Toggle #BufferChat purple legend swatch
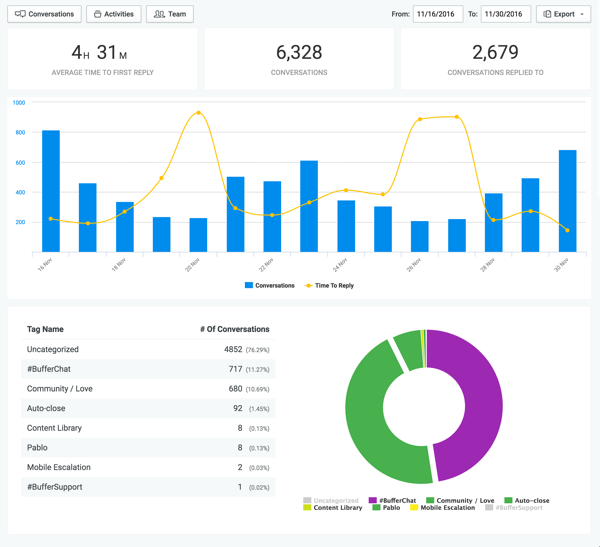Image resolution: width=600 pixels, height=547 pixels. click(373, 500)
